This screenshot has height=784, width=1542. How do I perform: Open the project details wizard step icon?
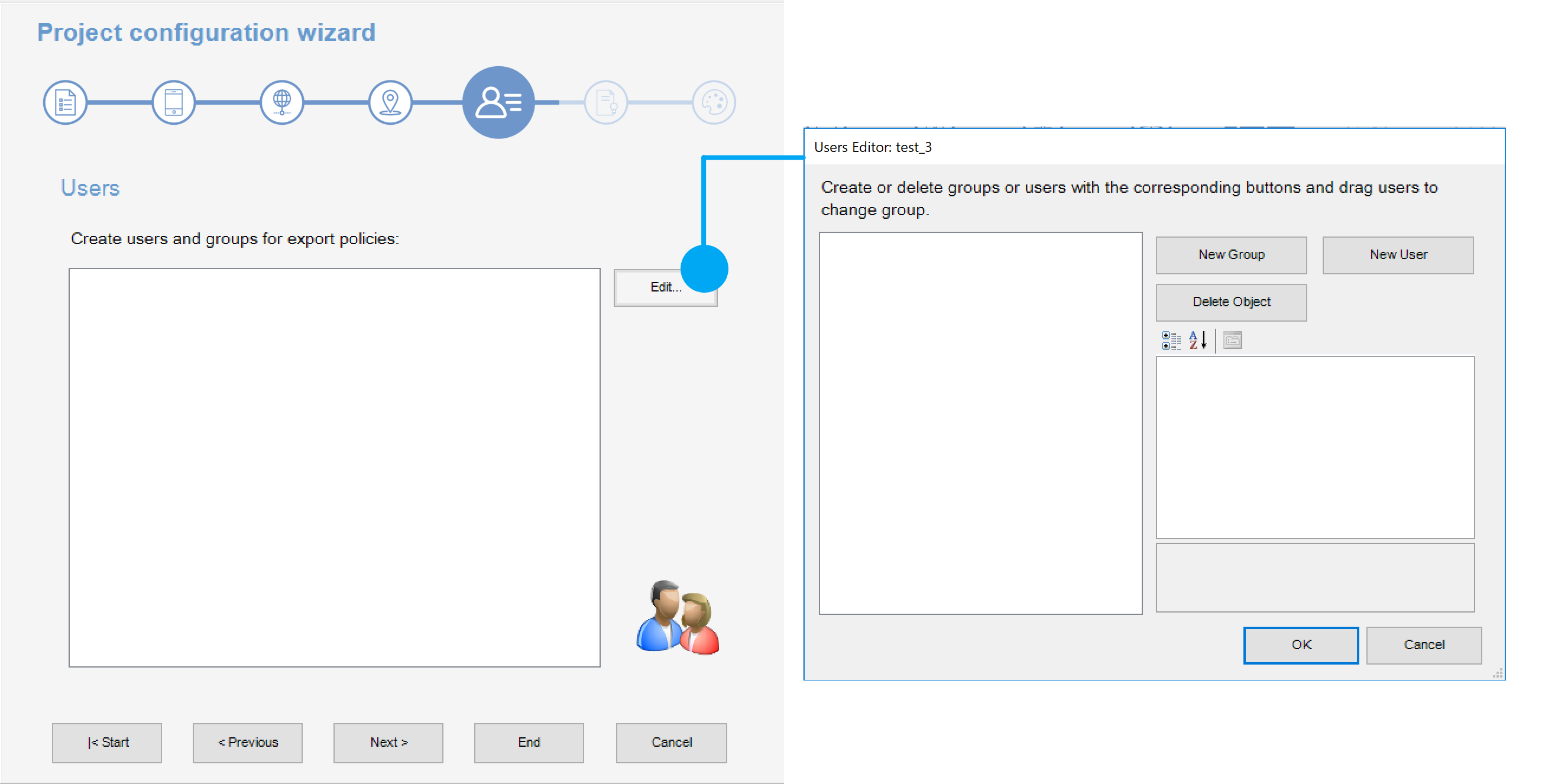65,102
